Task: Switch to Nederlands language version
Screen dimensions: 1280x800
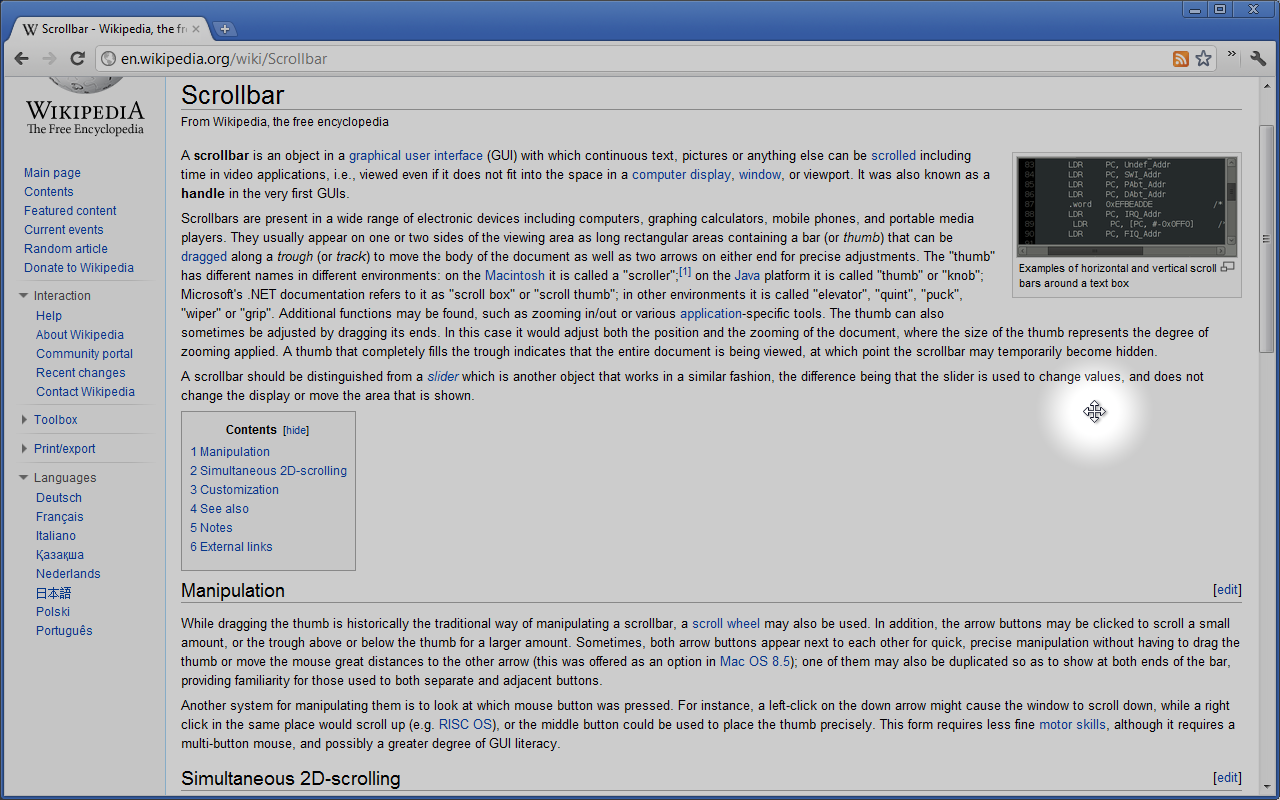Action: point(68,574)
